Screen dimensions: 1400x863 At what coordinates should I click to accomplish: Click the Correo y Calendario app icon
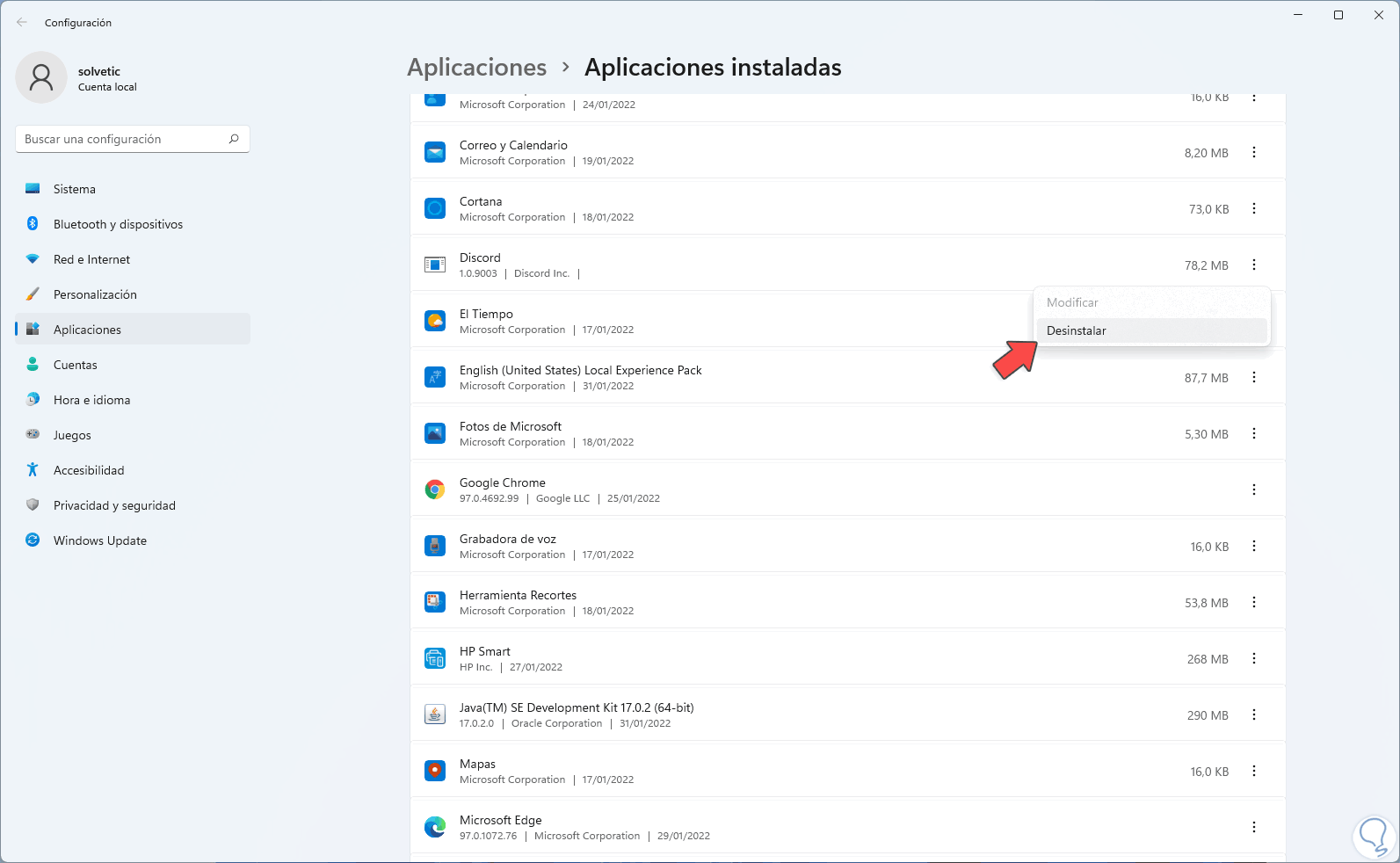click(435, 153)
